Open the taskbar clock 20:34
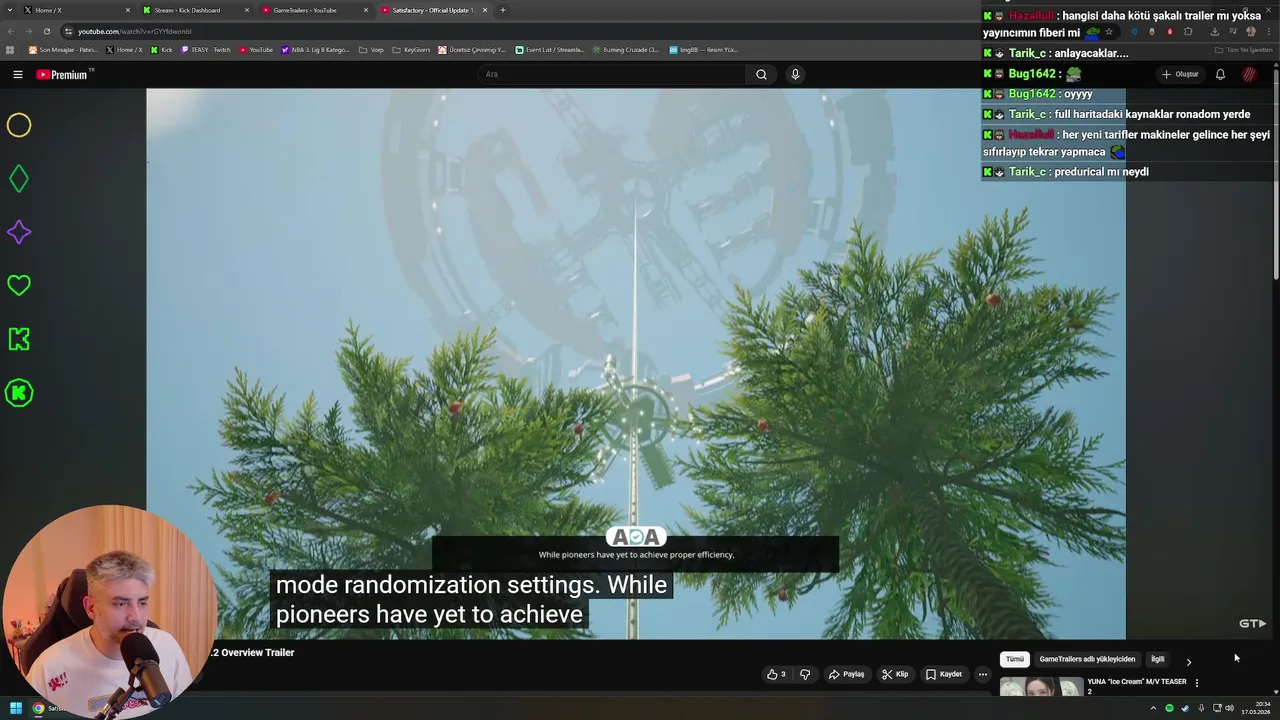Viewport: 1280px width, 720px height. point(1256,708)
